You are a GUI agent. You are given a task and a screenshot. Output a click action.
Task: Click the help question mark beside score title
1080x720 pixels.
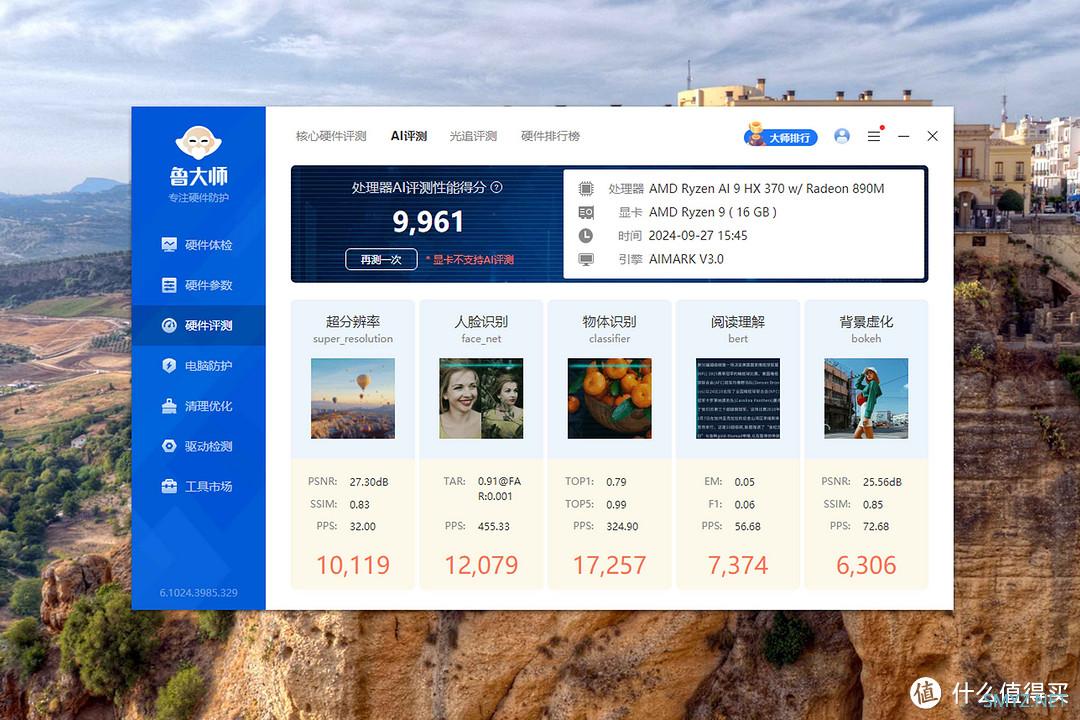click(x=496, y=187)
